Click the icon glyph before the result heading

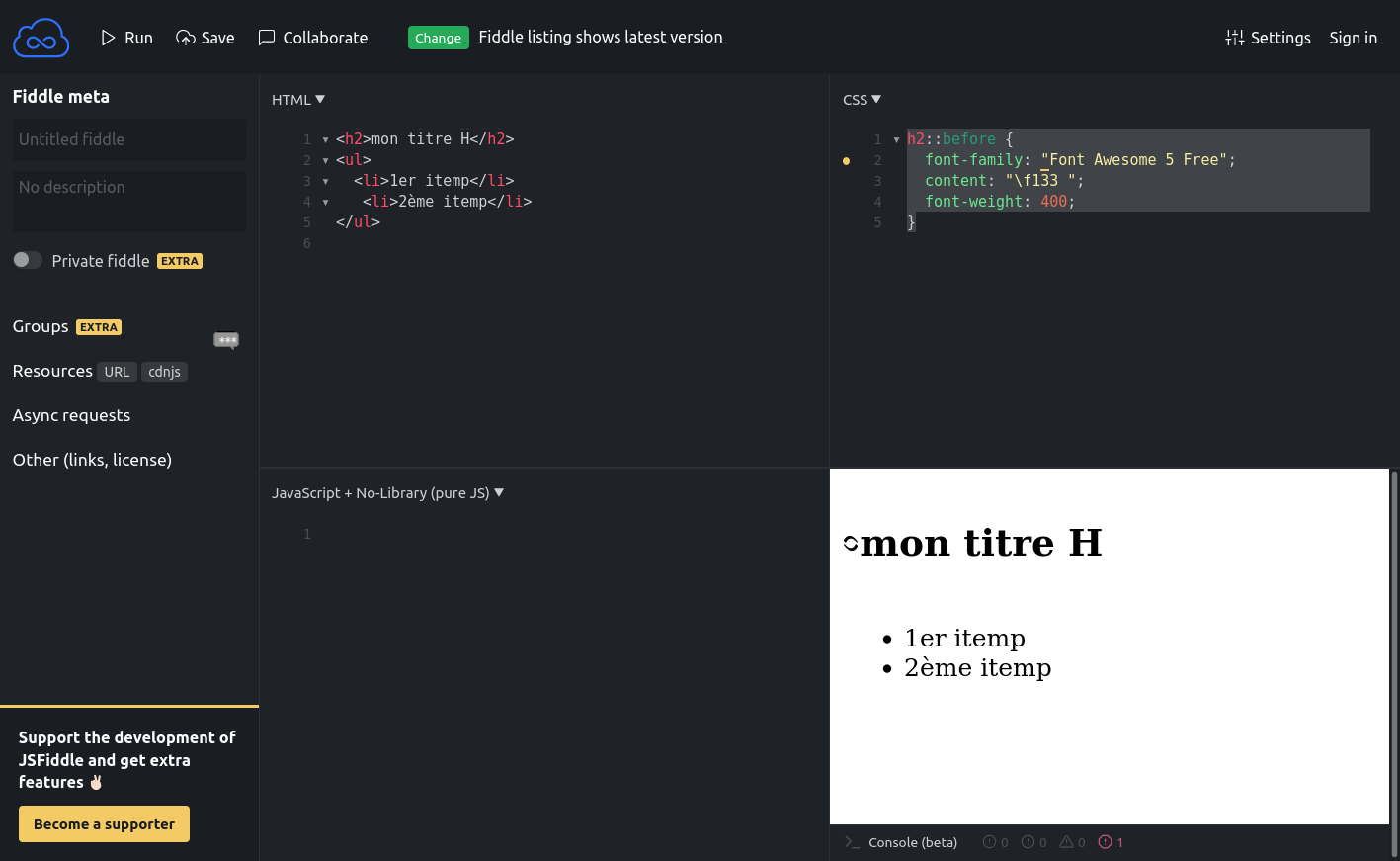(851, 543)
